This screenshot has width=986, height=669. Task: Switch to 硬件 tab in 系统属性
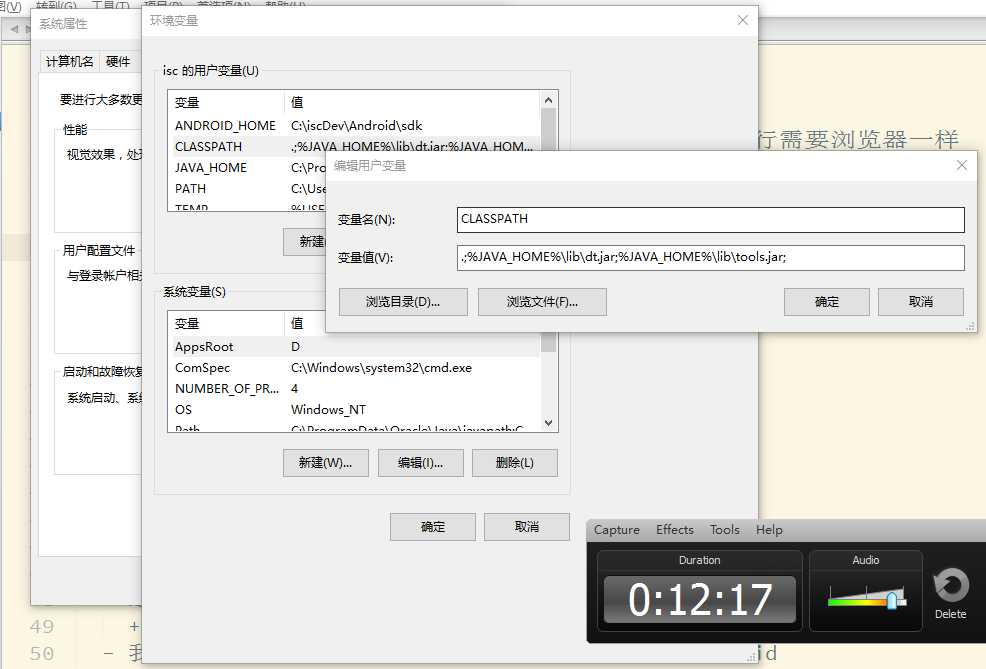click(x=118, y=62)
